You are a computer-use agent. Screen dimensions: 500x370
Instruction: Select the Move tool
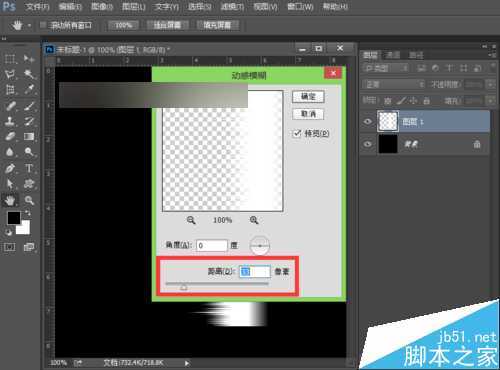click(x=29, y=59)
